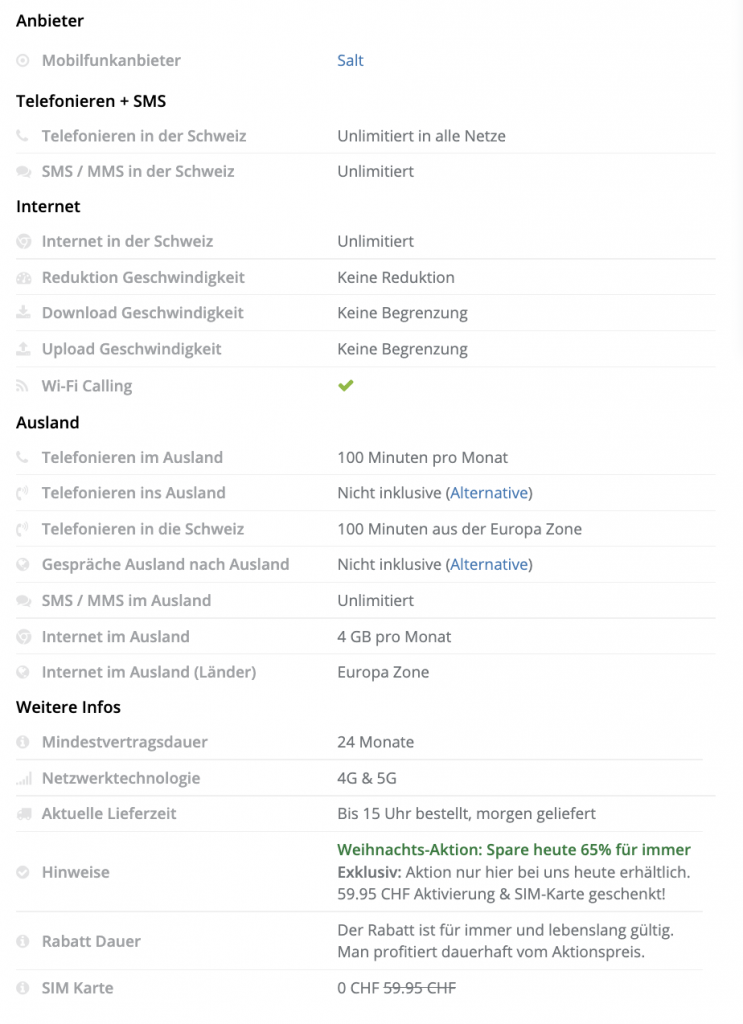Image resolution: width=743 pixels, height=1024 pixels.
Task: Click the green checkmark for Wi-Fi Calling
Action: [x=346, y=386]
